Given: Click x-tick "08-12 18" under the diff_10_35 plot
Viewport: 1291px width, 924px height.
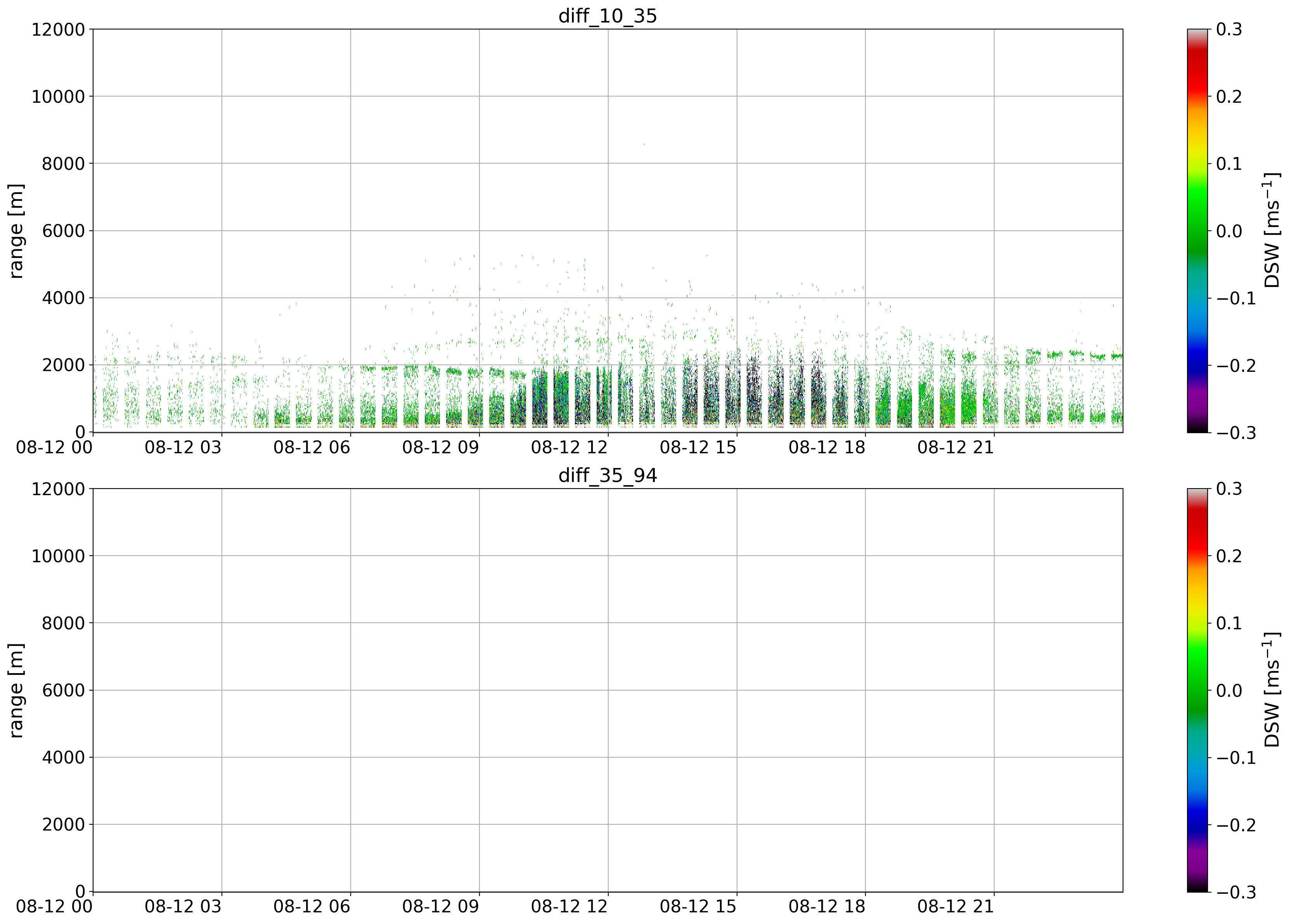Looking at the screenshot, I should (x=827, y=447).
